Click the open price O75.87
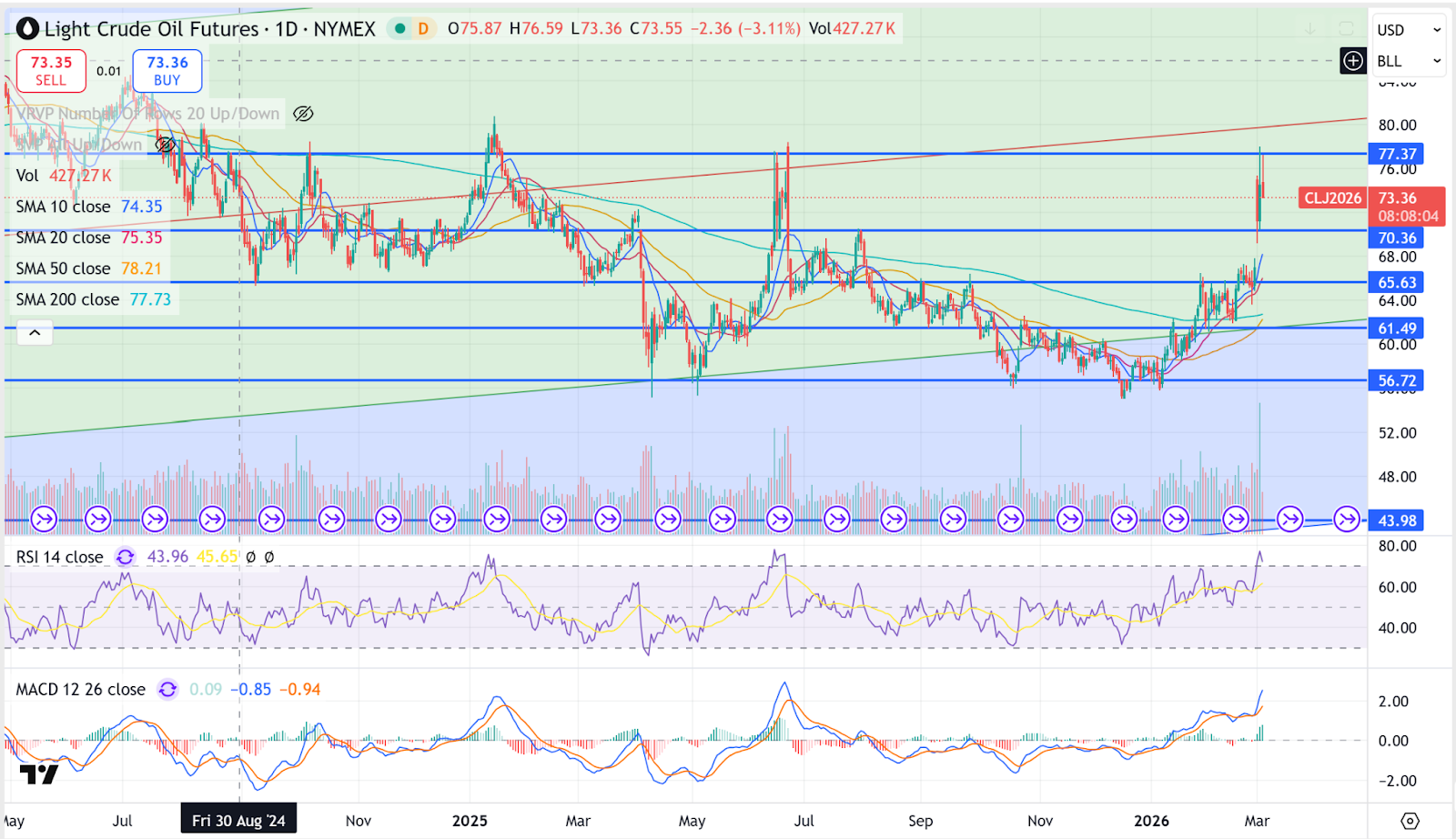The width and height of the screenshot is (1456, 839). [474, 28]
